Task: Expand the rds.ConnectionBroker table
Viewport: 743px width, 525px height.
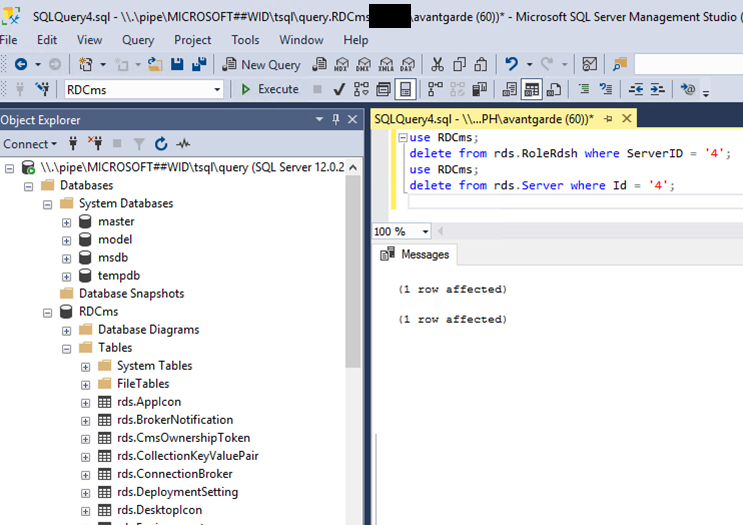Action: (x=85, y=475)
